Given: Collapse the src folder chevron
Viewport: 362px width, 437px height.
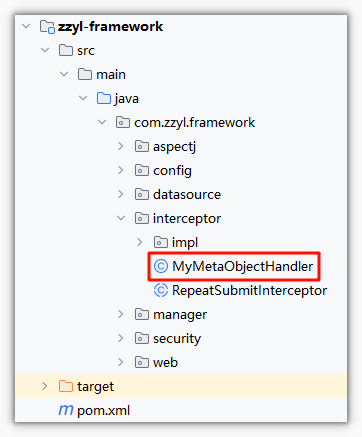Looking at the screenshot, I should [45, 50].
